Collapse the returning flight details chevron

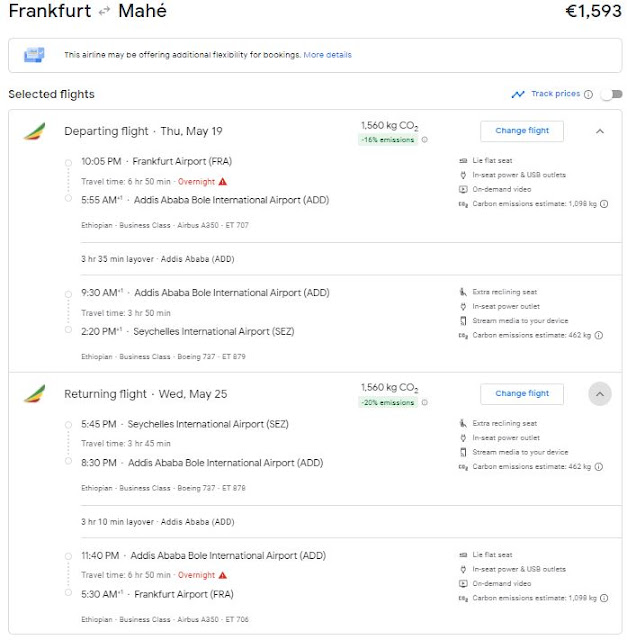pos(599,394)
